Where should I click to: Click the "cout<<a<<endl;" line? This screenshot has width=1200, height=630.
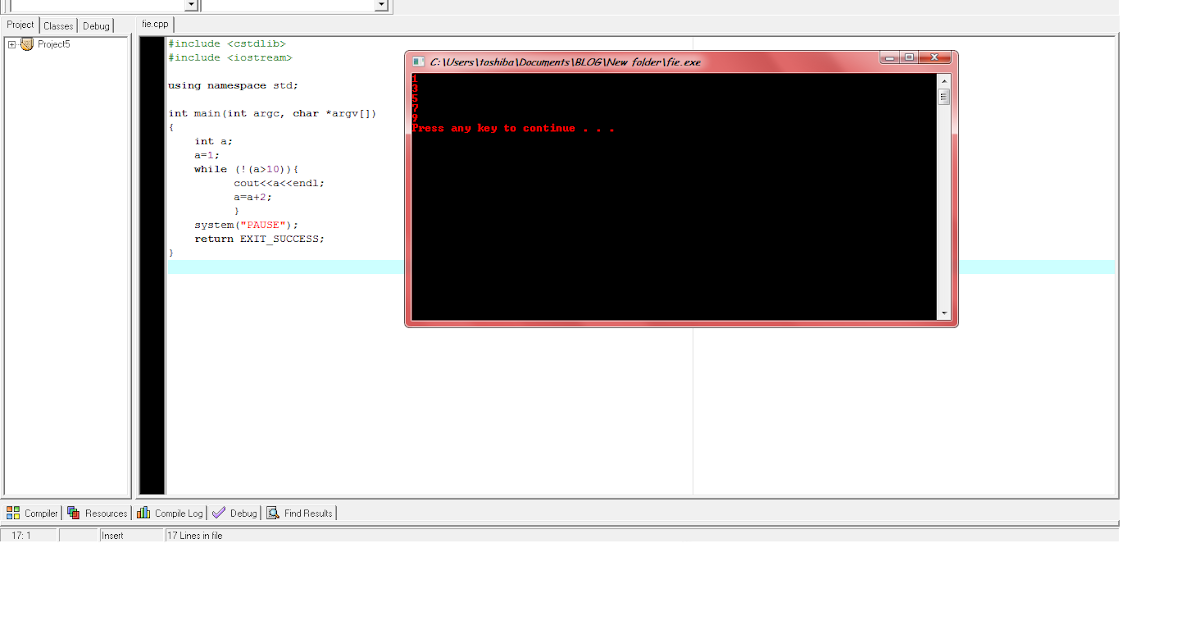point(279,184)
